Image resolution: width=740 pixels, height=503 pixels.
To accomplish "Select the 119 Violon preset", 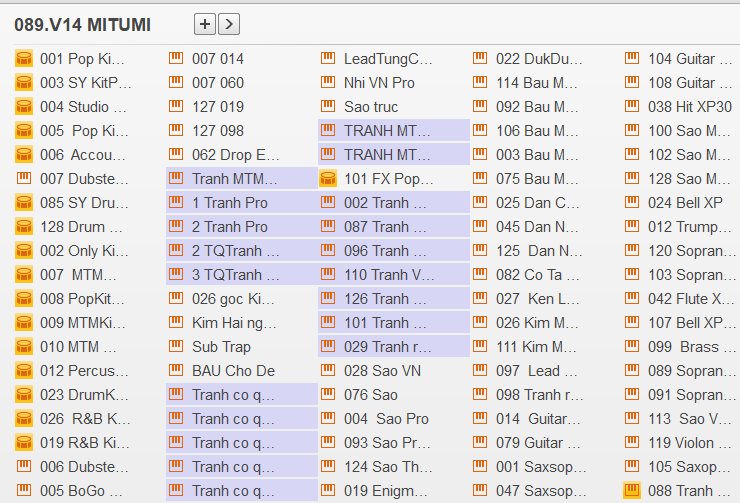I will (689, 443).
